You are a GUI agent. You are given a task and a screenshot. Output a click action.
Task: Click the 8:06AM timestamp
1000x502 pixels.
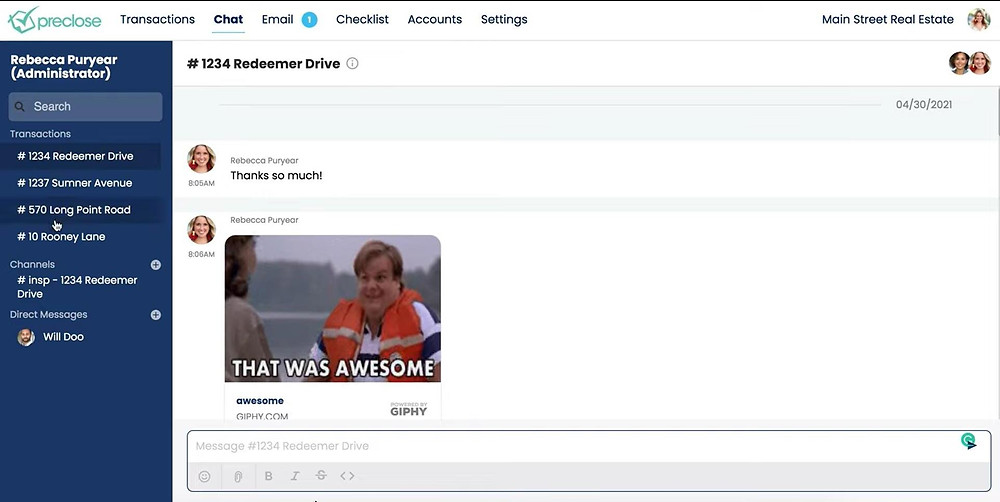(x=202, y=254)
